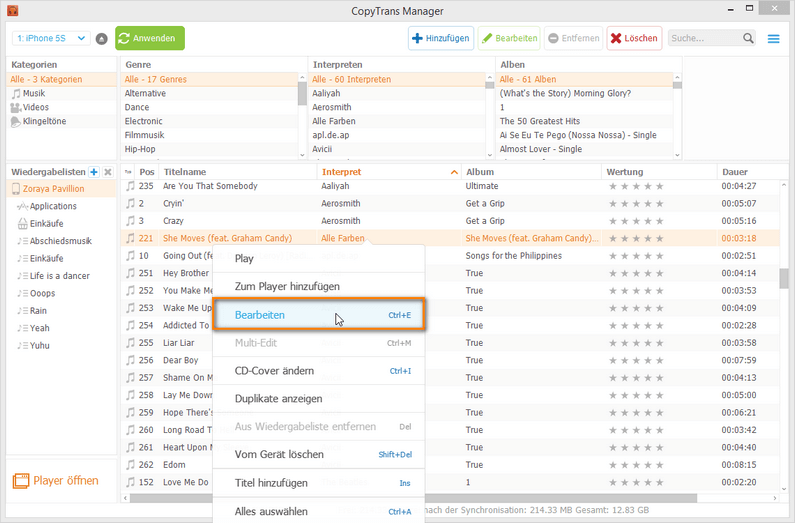Image resolution: width=795 pixels, height=523 pixels.
Task: Delete playlist with the X icon
Action: point(107,172)
